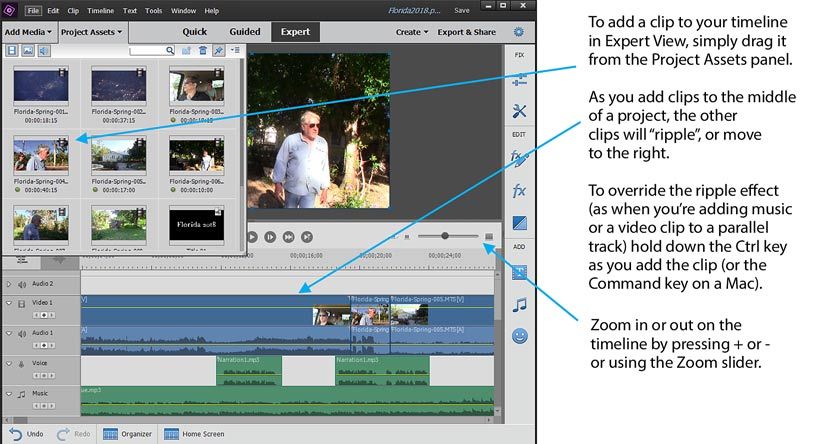Click Export & Share button
The image size is (825, 444).
467,32
